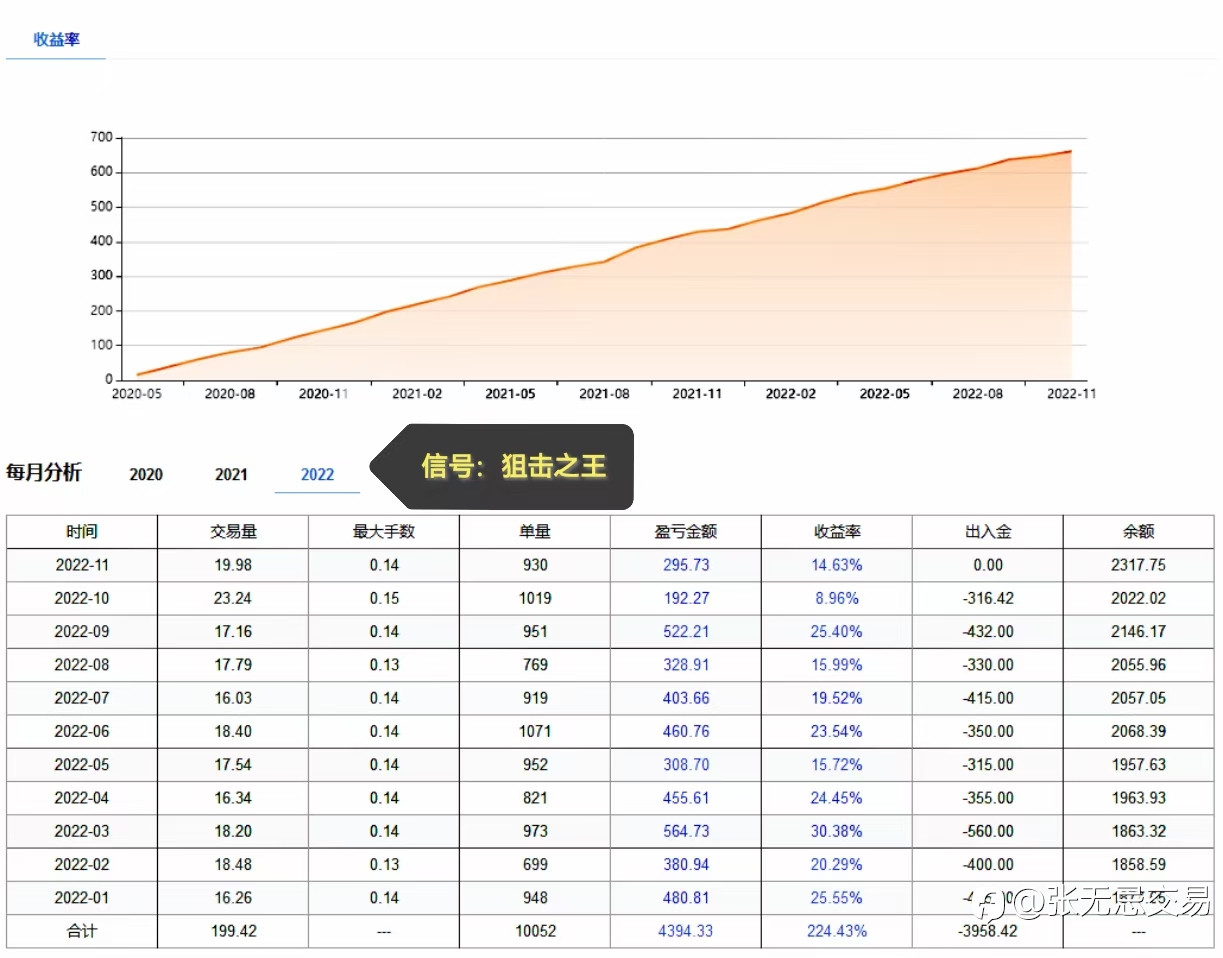Click chart endpoint at 2022-11
This screenshot has width=1223, height=958.
1070,152
